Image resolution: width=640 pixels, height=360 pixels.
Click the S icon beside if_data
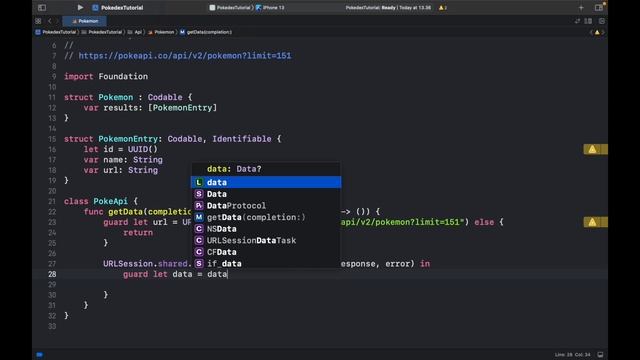pyautogui.click(x=199, y=263)
